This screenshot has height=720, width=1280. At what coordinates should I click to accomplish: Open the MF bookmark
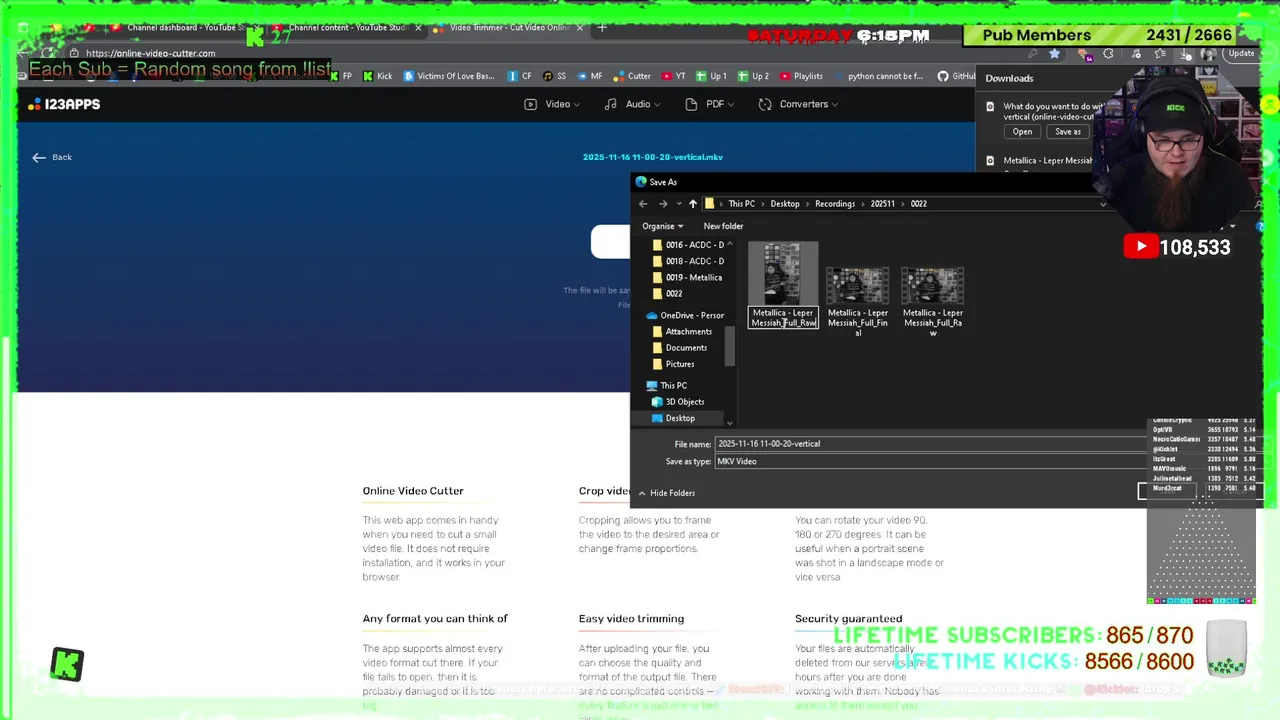point(590,76)
